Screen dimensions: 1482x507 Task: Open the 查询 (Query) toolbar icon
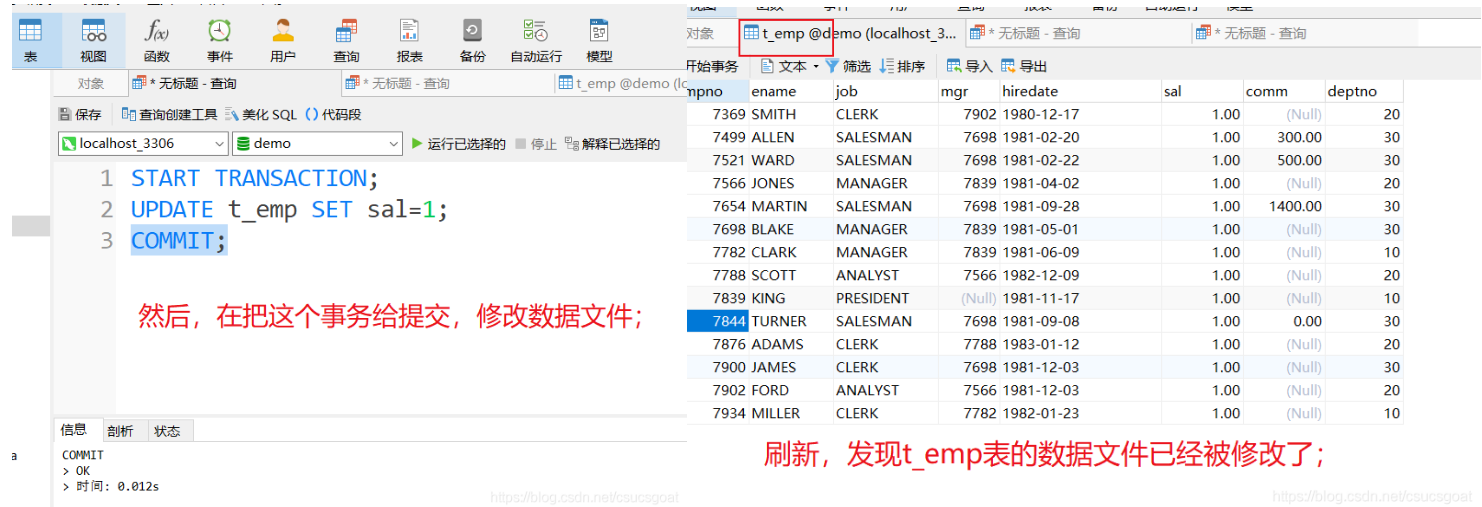347,40
